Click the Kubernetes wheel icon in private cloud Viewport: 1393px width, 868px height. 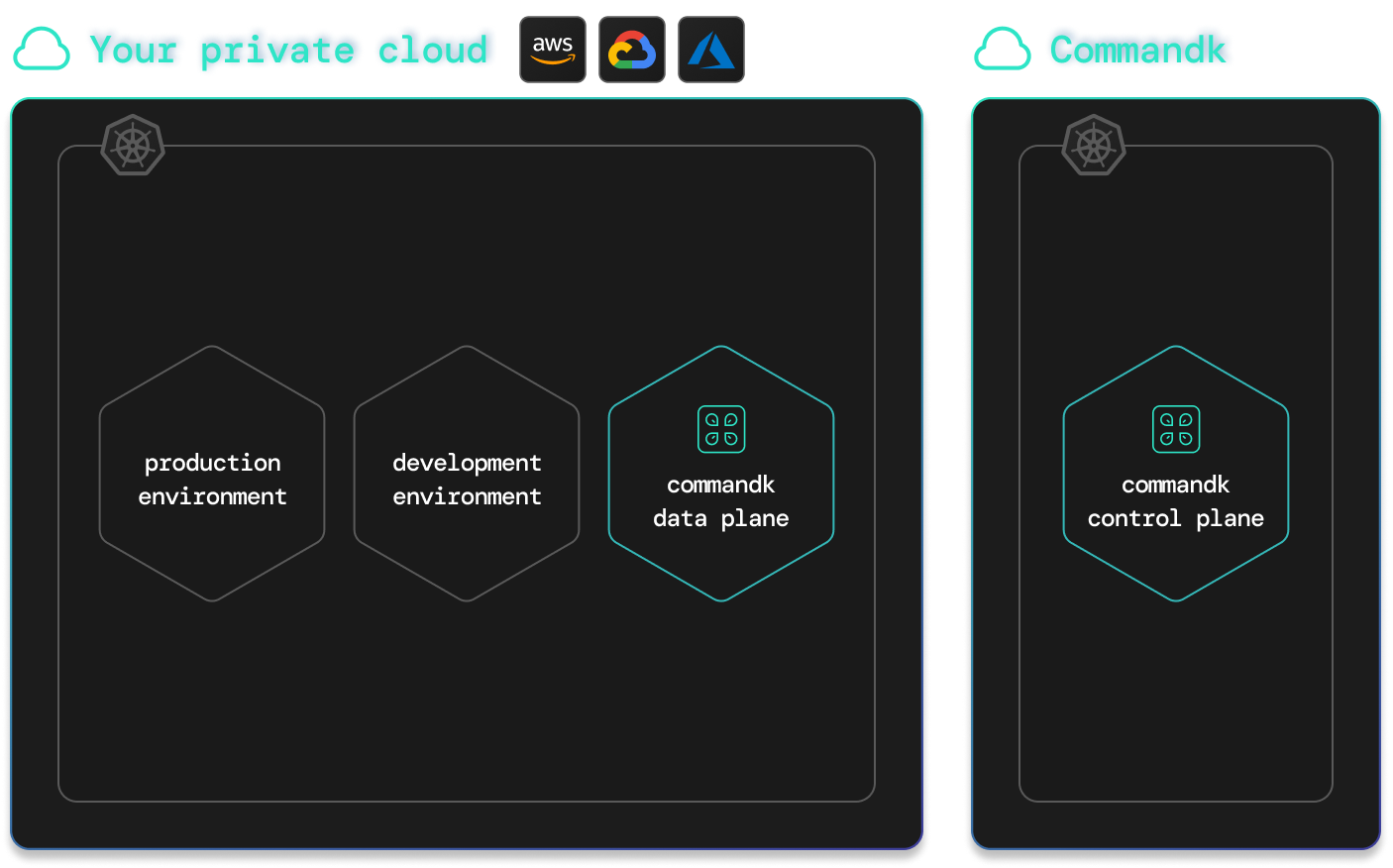pos(133,146)
